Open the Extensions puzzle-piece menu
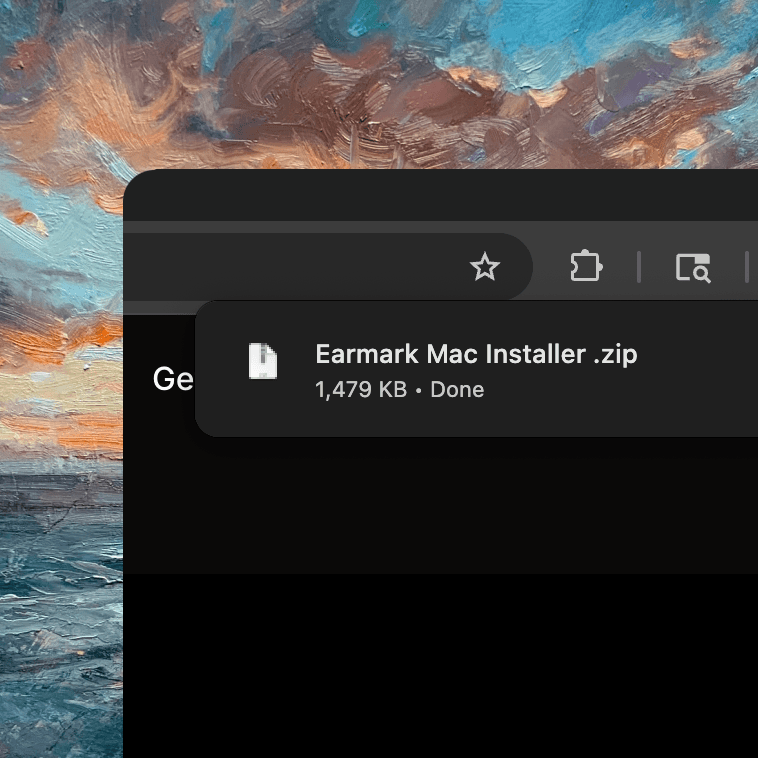 tap(586, 266)
